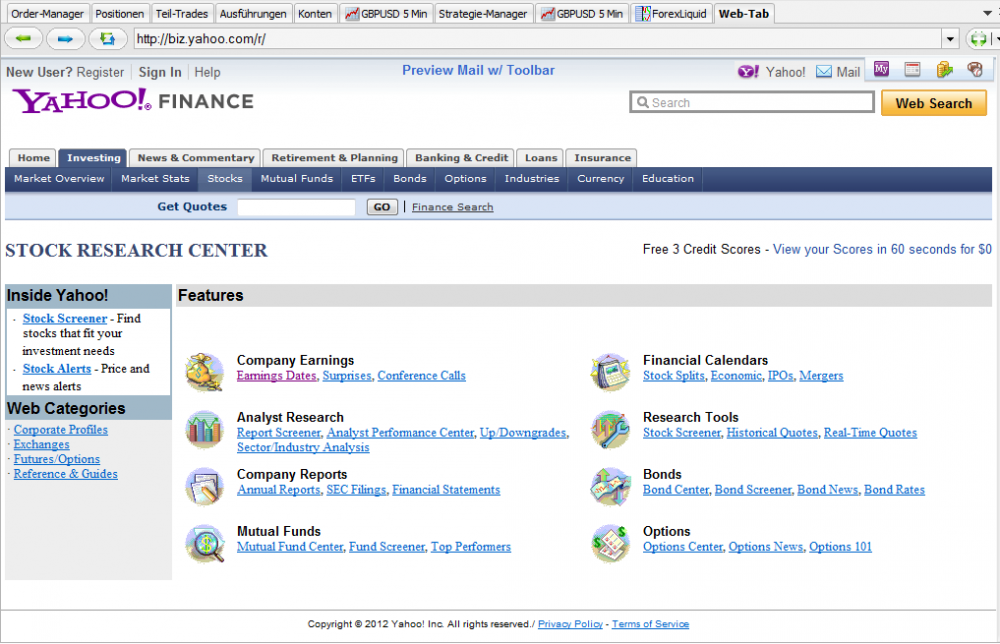1000x644 pixels.
Task: Open the Insurance navigation tab
Action: point(602,157)
